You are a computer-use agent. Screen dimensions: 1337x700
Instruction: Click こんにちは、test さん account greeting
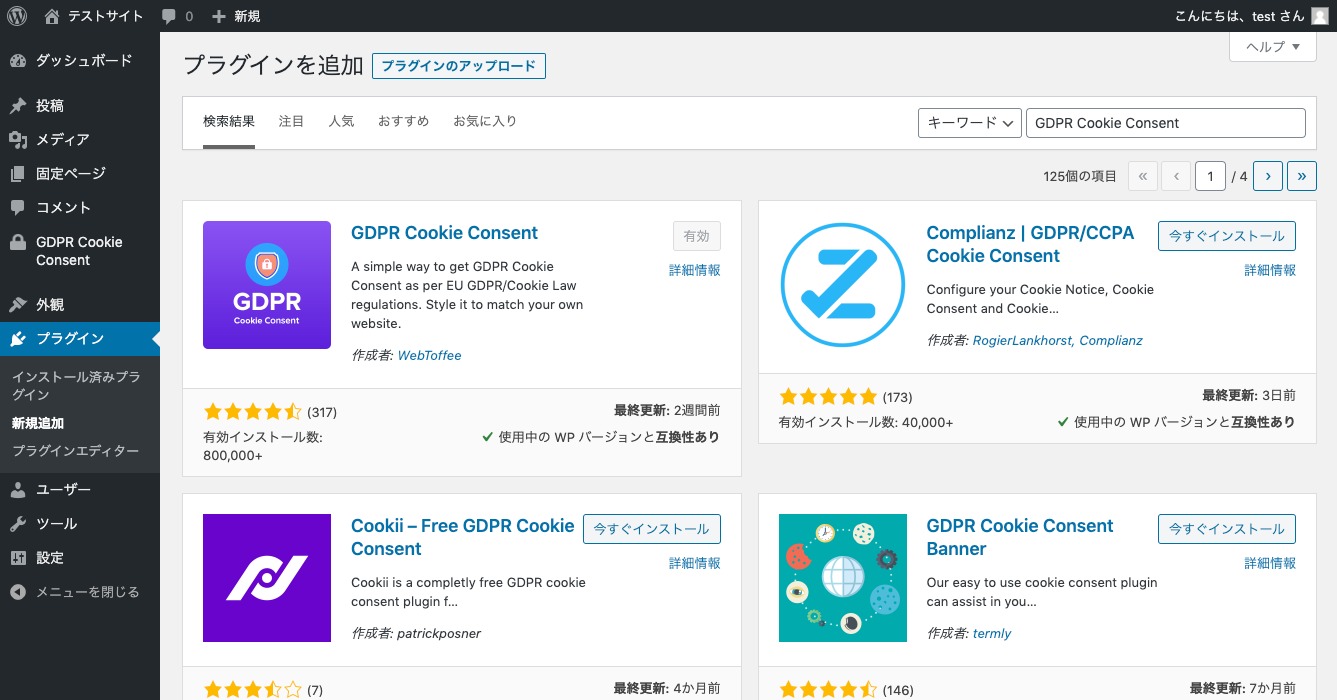pyautogui.click(x=1239, y=16)
